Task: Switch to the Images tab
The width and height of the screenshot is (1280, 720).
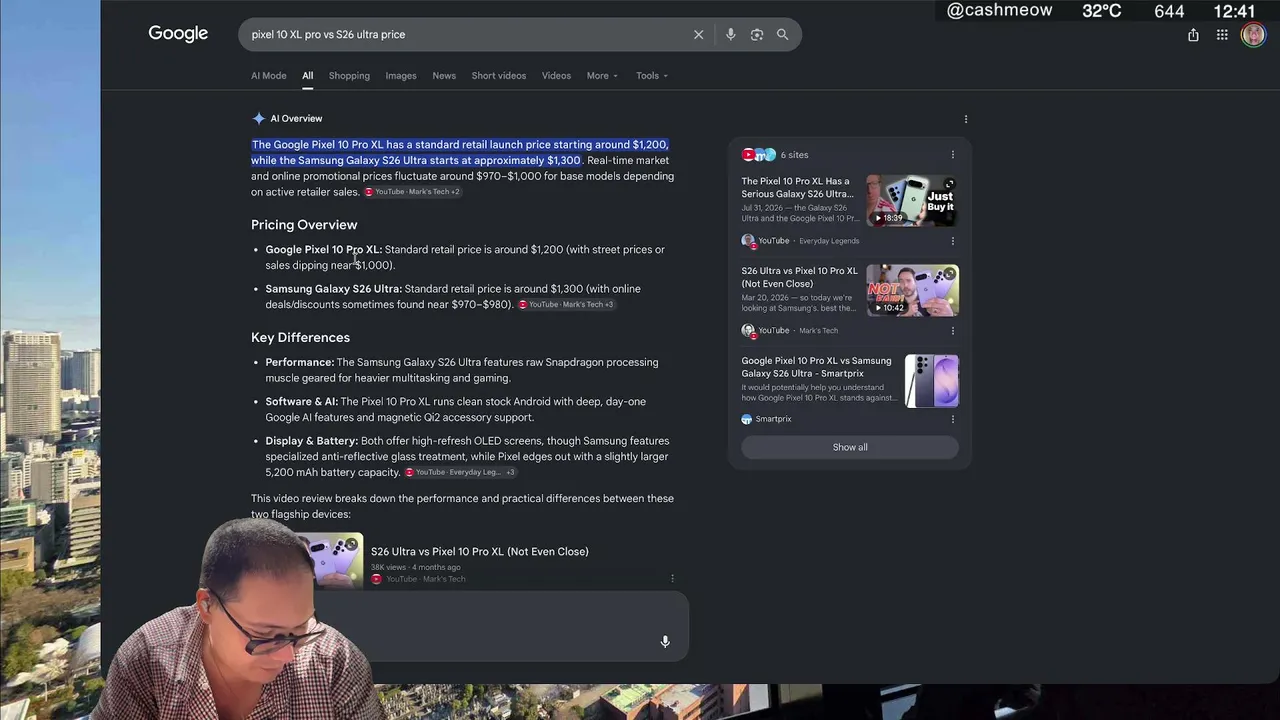Action: click(x=401, y=76)
